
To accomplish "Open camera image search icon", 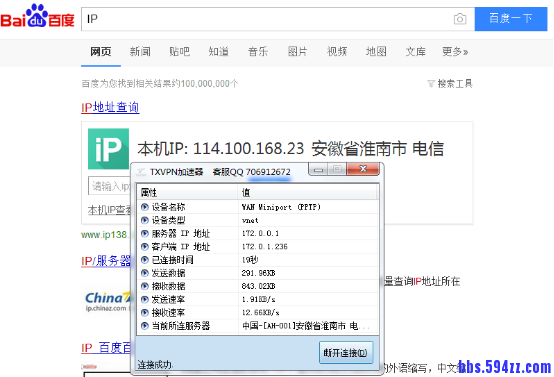I will [x=460, y=19].
